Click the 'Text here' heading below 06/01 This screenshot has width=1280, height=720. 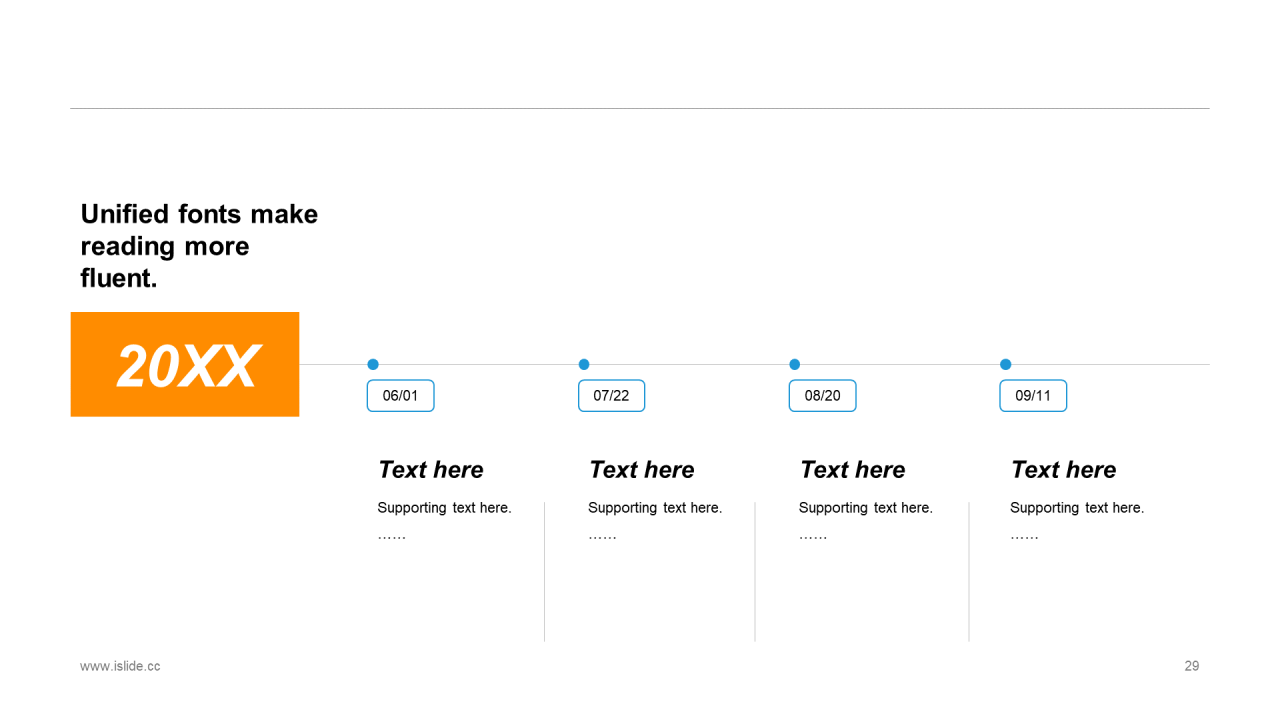point(431,470)
